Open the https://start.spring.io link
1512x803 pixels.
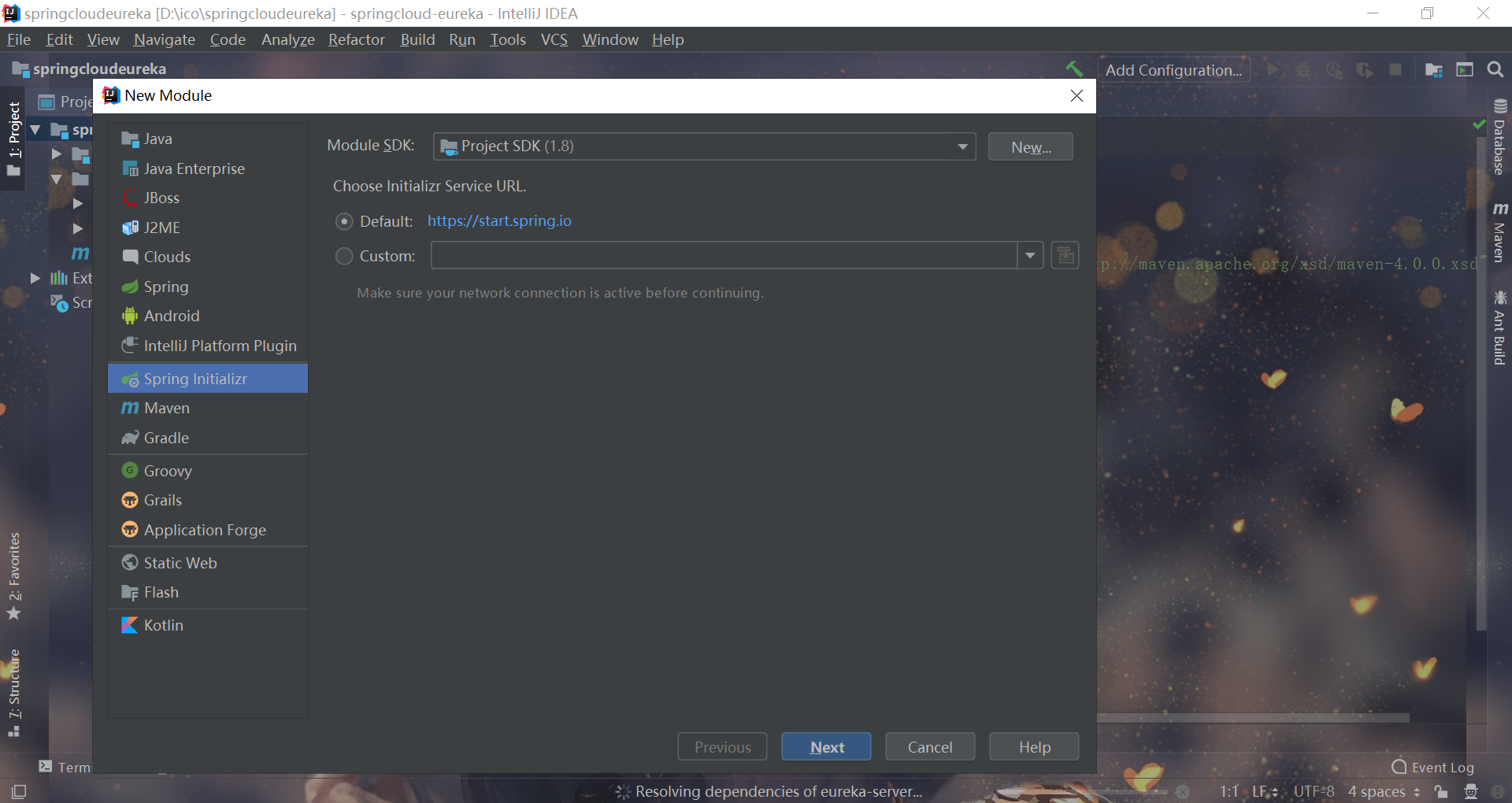[499, 220]
